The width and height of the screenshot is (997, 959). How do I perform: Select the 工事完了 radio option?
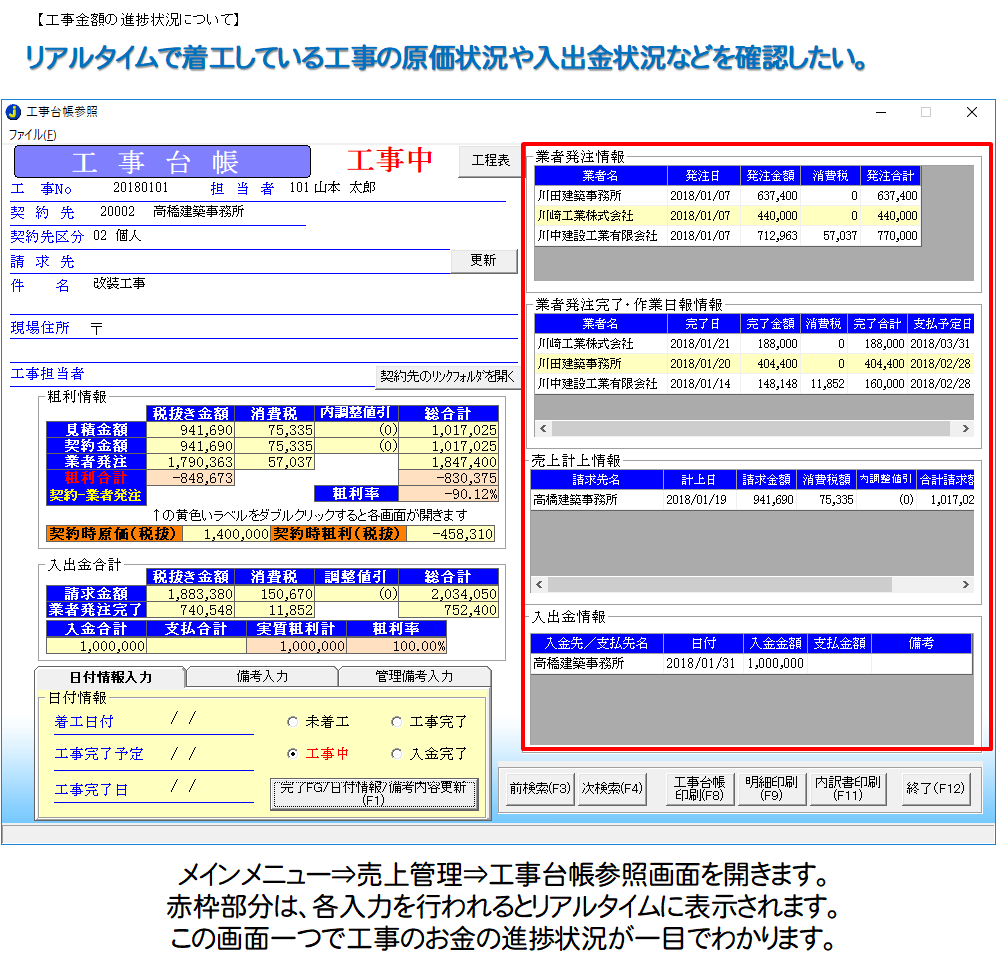(x=397, y=722)
